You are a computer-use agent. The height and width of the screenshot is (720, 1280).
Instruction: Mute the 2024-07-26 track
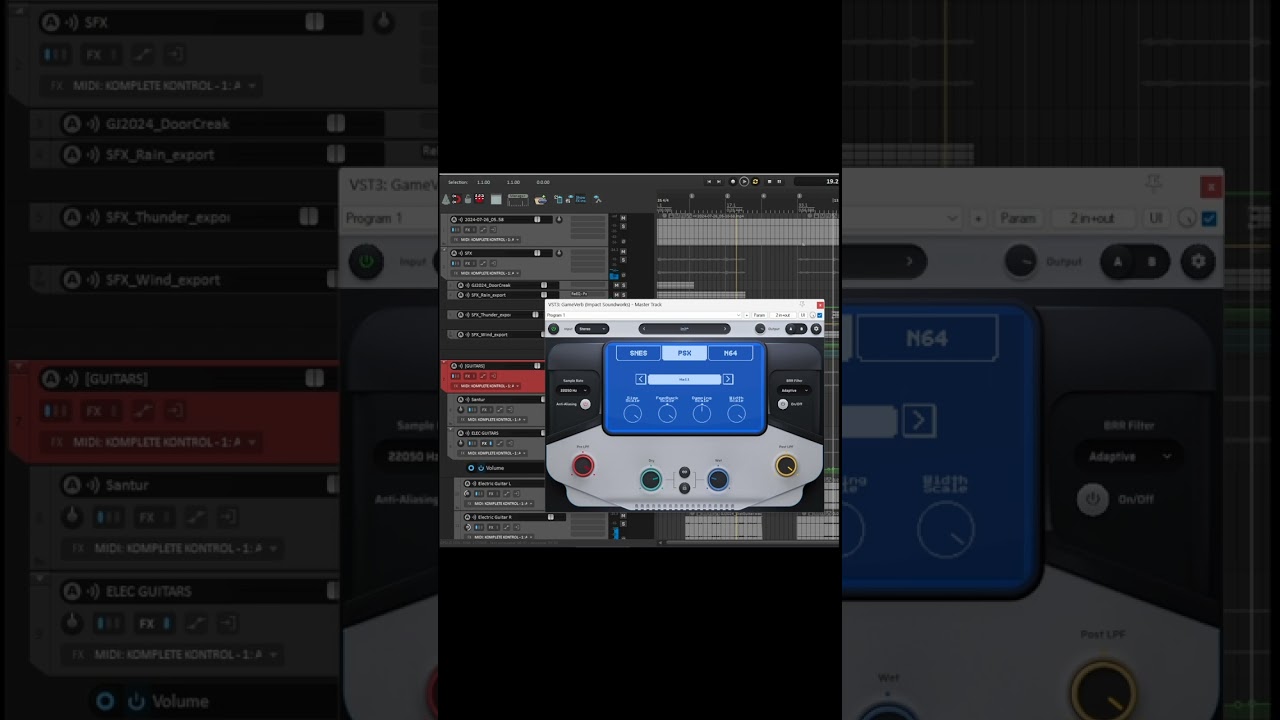click(623, 218)
